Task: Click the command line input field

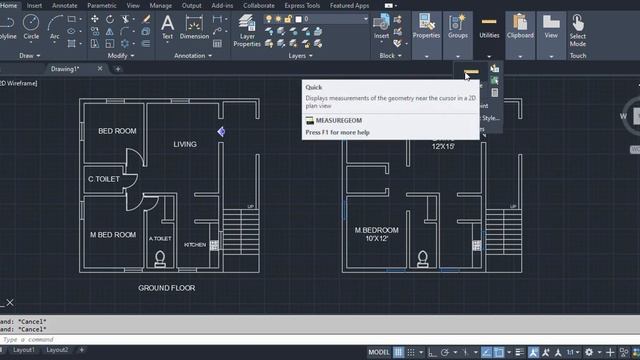Action: (320, 340)
